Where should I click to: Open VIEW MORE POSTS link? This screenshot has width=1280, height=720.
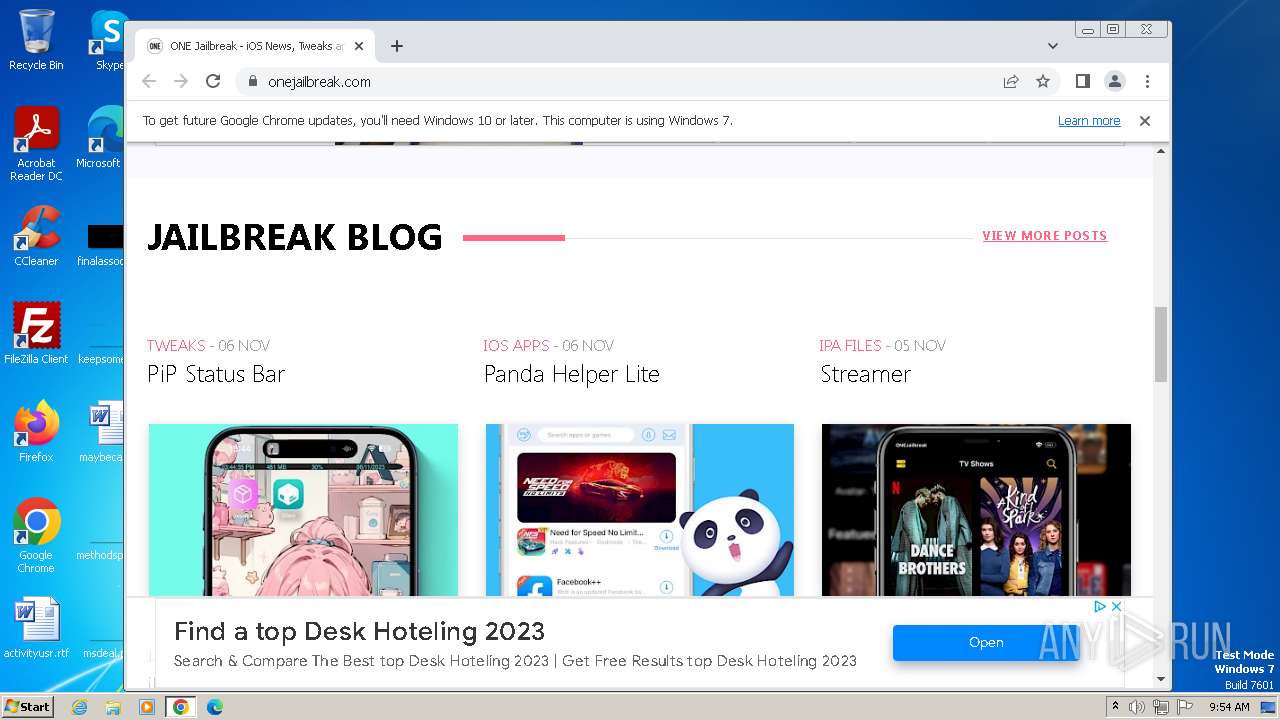[x=1045, y=236]
